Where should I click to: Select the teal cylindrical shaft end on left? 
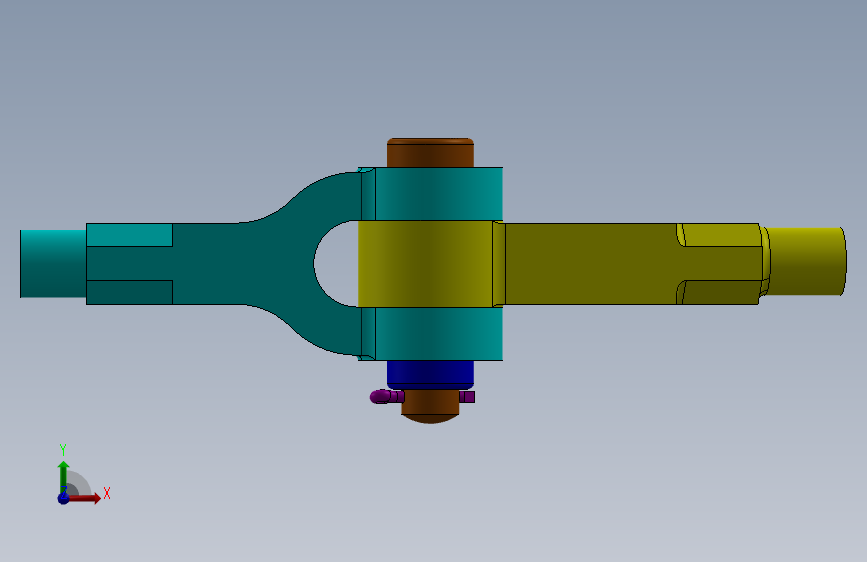pyautogui.click(x=53, y=264)
